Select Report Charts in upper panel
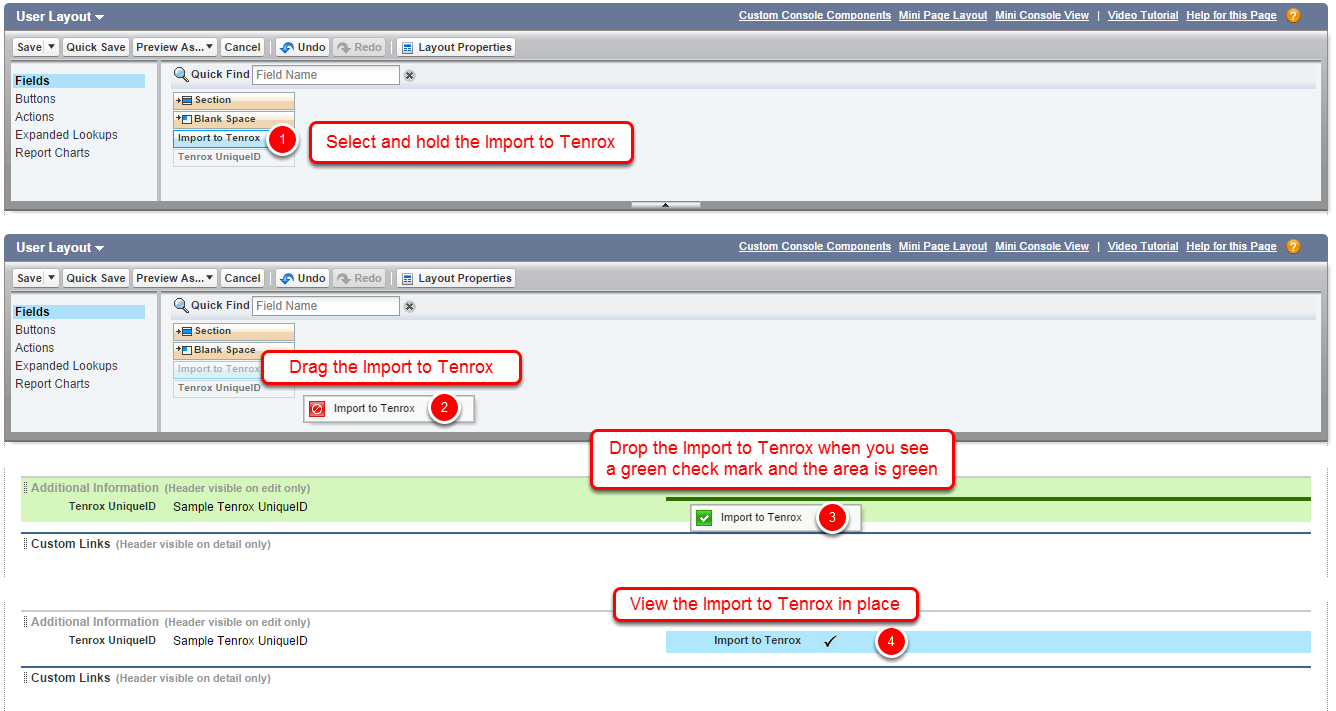 52,153
